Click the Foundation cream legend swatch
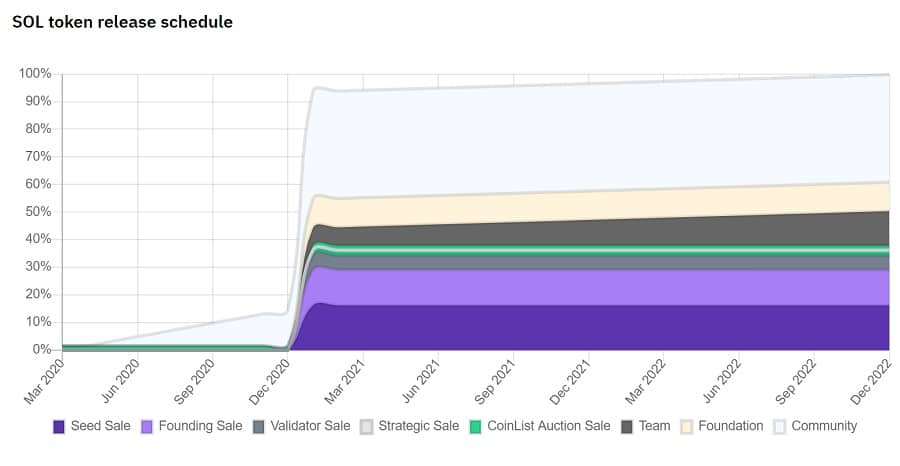 point(686,426)
